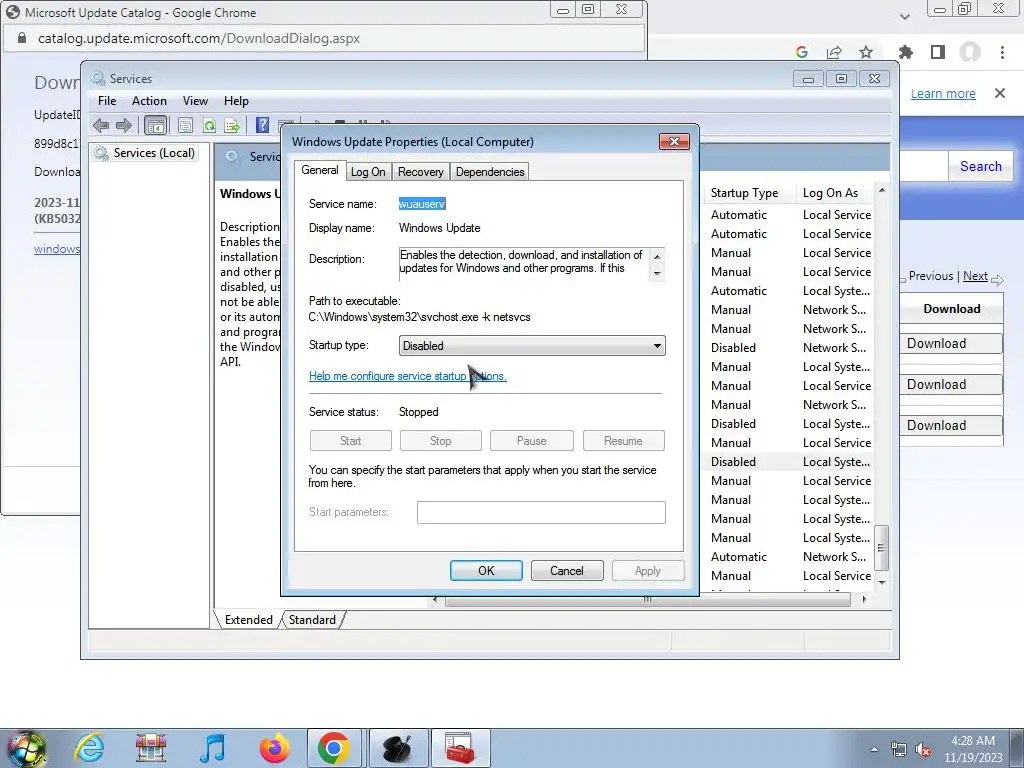The image size is (1024, 768).
Task: Open Chrome's extensions puzzle icon
Action: [x=906, y=52]
